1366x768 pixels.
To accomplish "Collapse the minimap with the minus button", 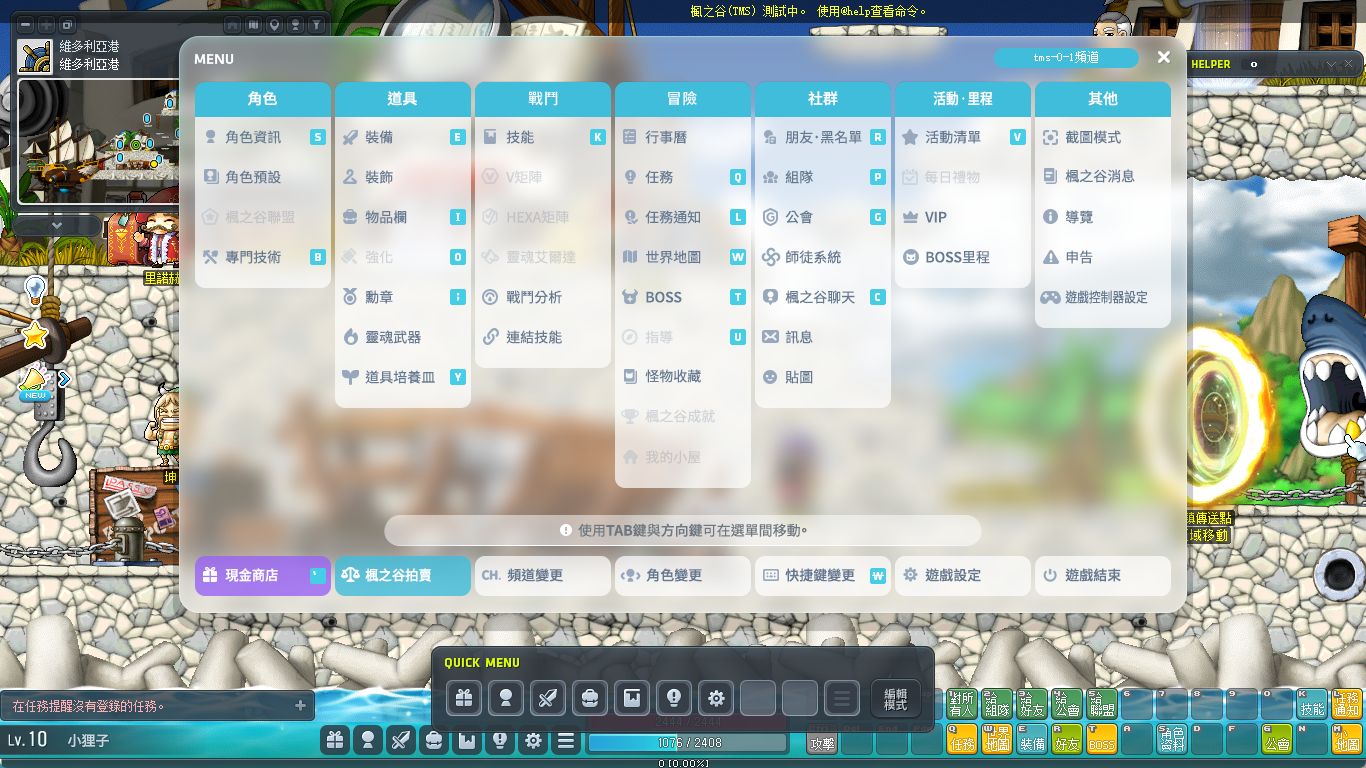I will pyautogui.click(x=26, y=24).
